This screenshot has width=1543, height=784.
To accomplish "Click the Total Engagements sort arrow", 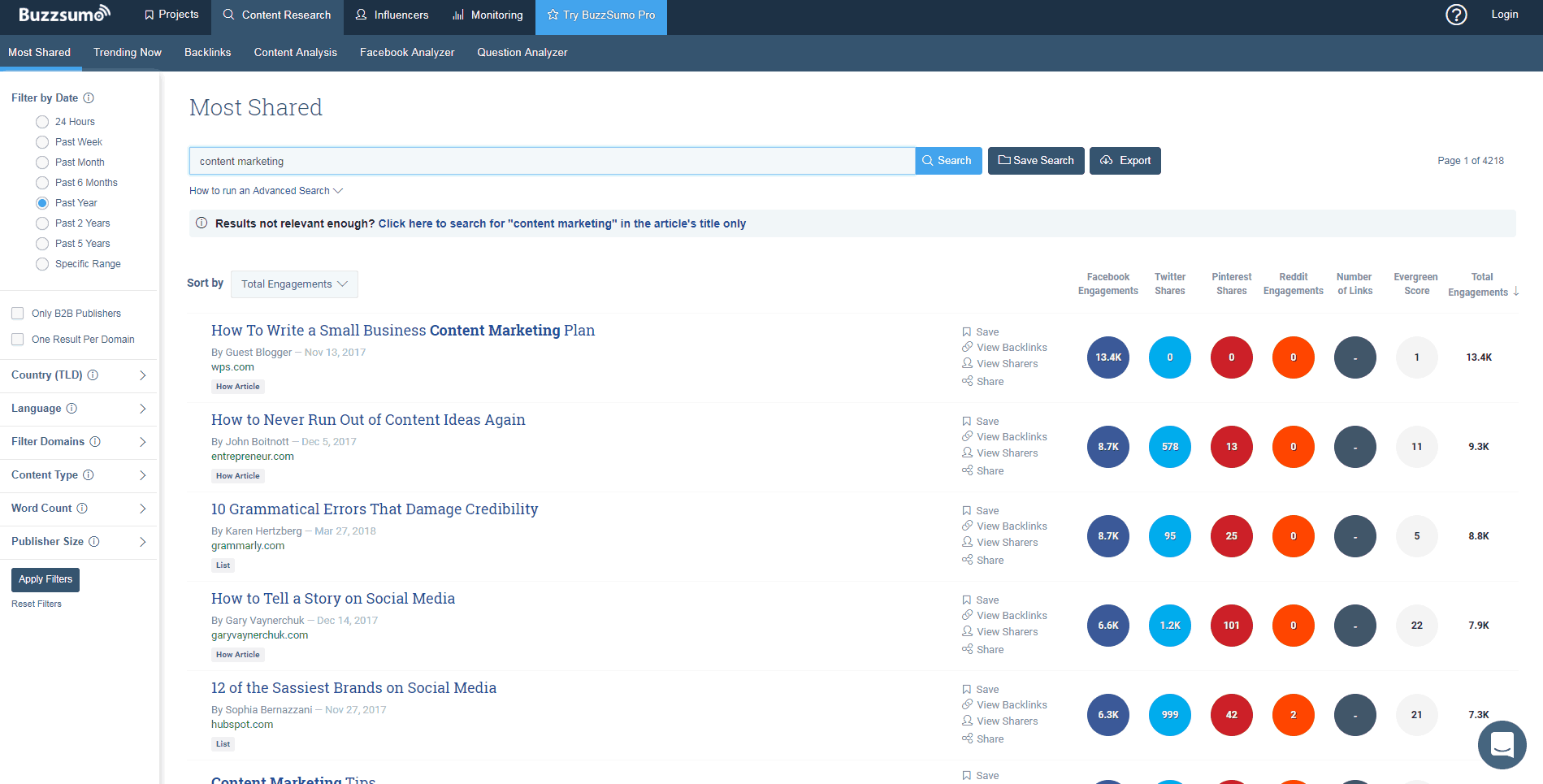I will pyautogui.click(x=1516, y=292).
